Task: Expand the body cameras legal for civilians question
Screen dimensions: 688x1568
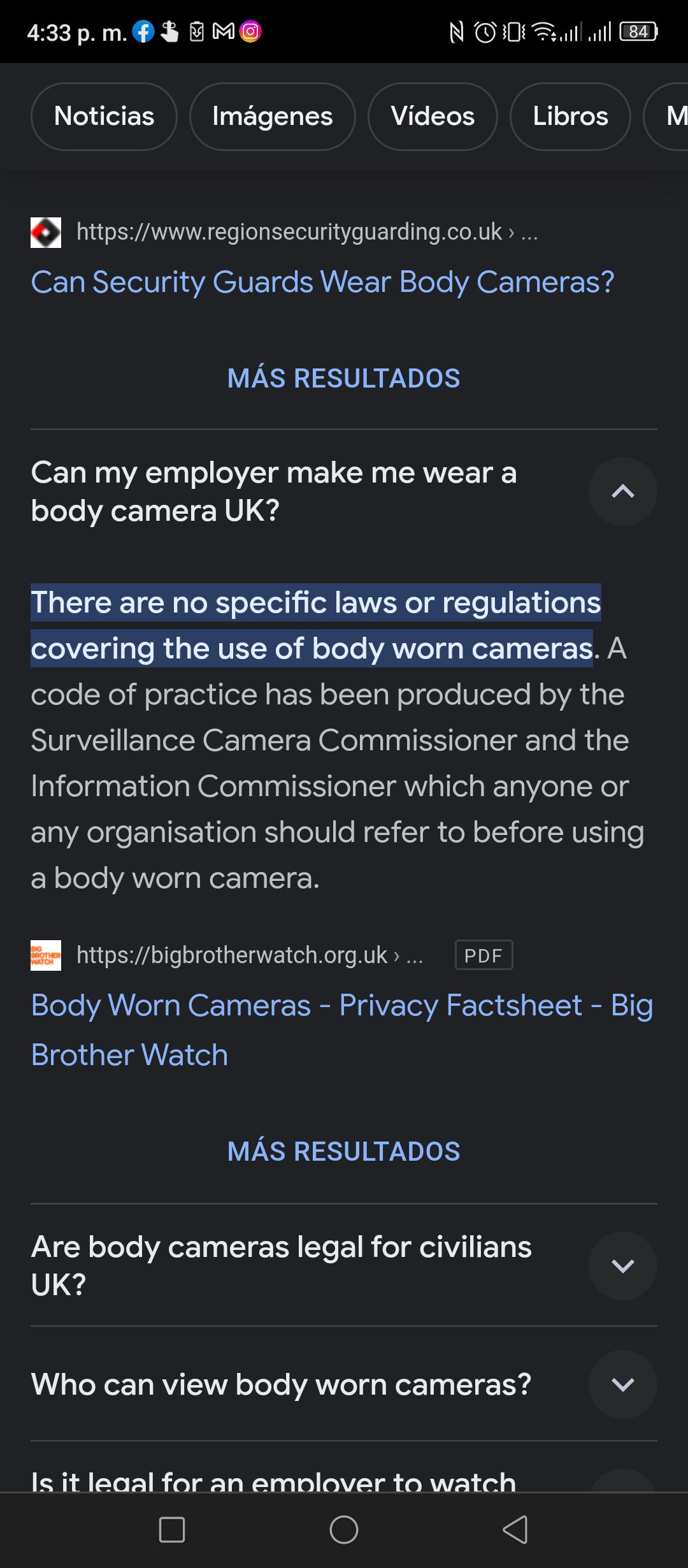Action: coord(623,1266)
